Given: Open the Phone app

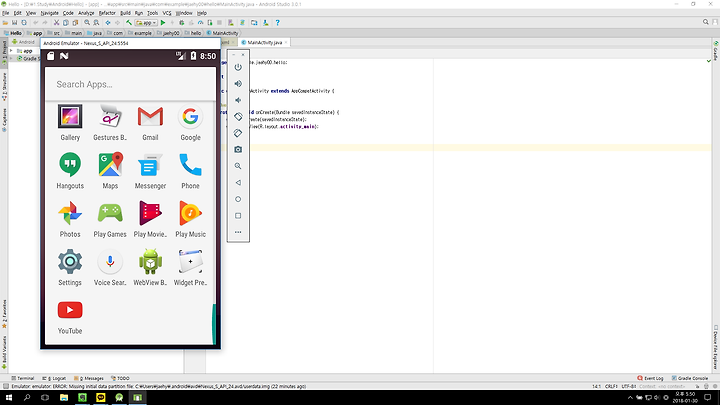Looking at the screenshot, I should click(190, 165).
